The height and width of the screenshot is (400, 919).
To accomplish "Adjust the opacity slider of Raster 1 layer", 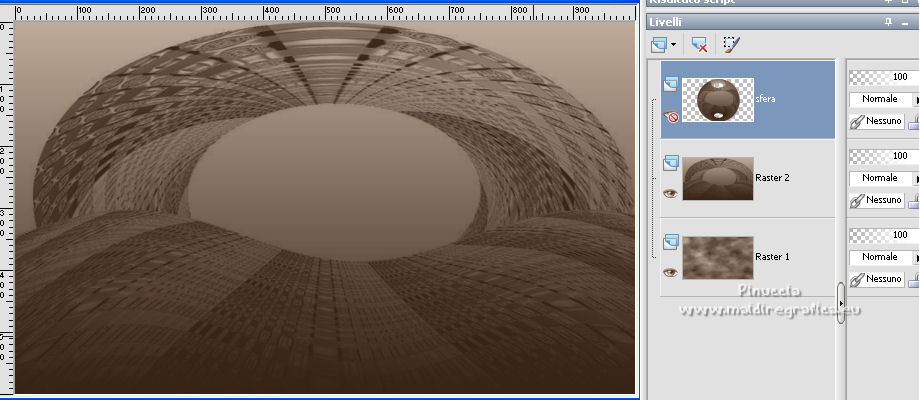I will point(884,235).
